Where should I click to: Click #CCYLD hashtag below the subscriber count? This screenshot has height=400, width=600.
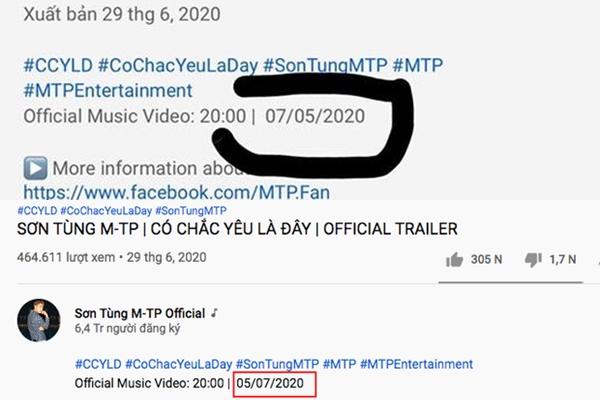(98, 364)
